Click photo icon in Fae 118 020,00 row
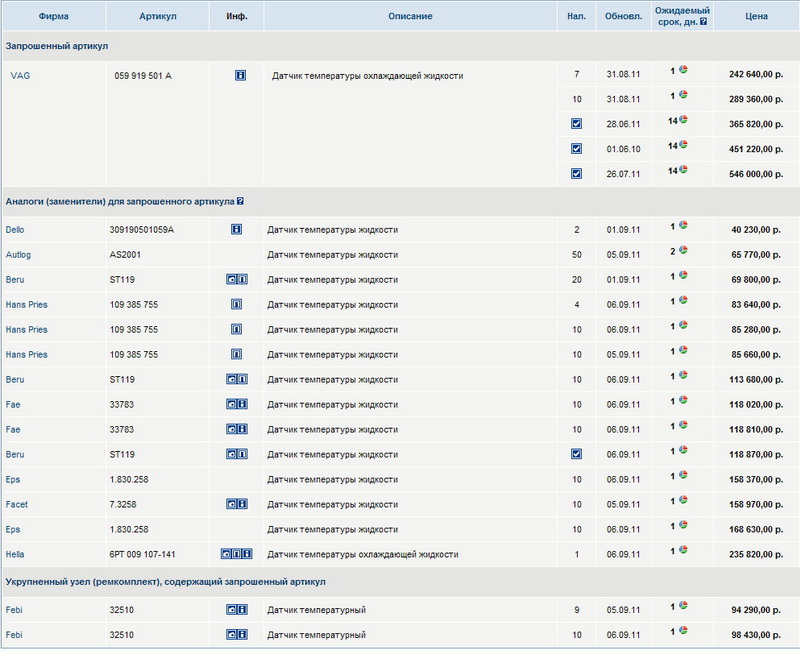This screenshot has width=800, height=655. pos(232,405)
